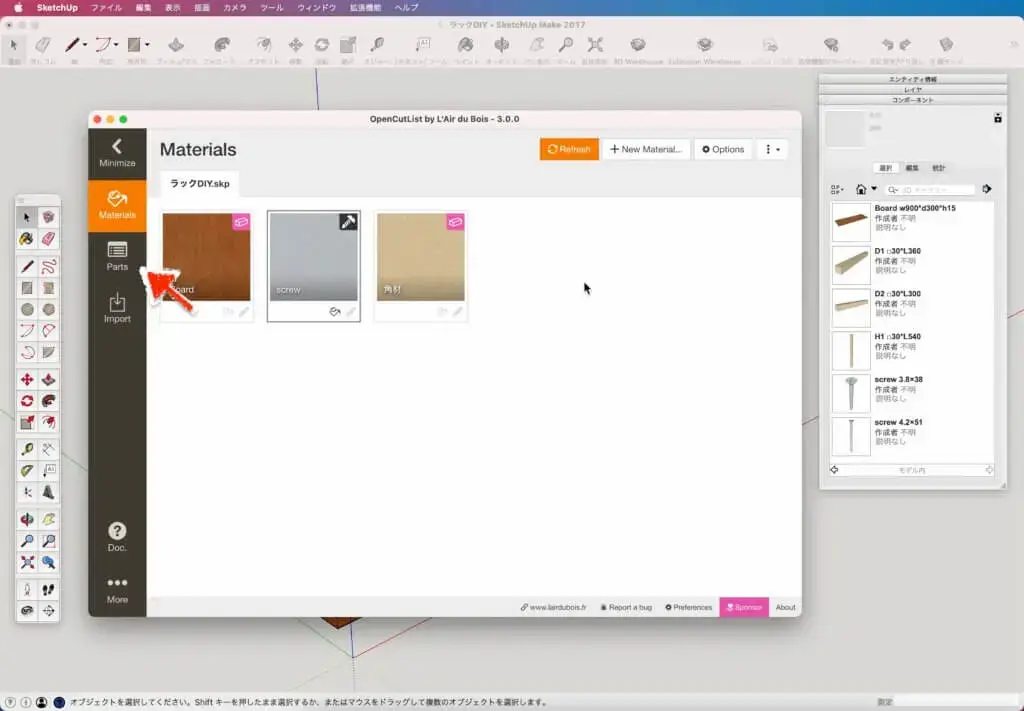
Task: Switch to the 編集 tab in Components panel
Action: pyautogui.click(x=912, y=168)
